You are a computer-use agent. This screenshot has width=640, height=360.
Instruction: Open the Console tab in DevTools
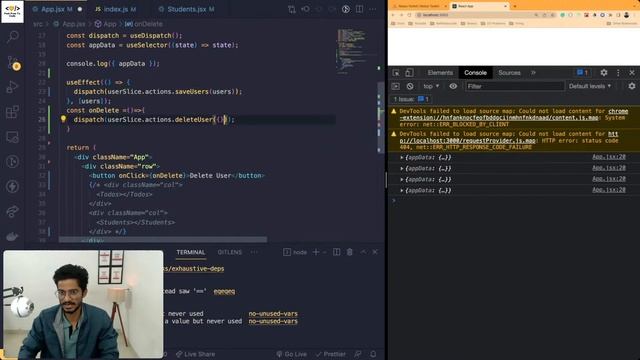(x=475, y=73)
